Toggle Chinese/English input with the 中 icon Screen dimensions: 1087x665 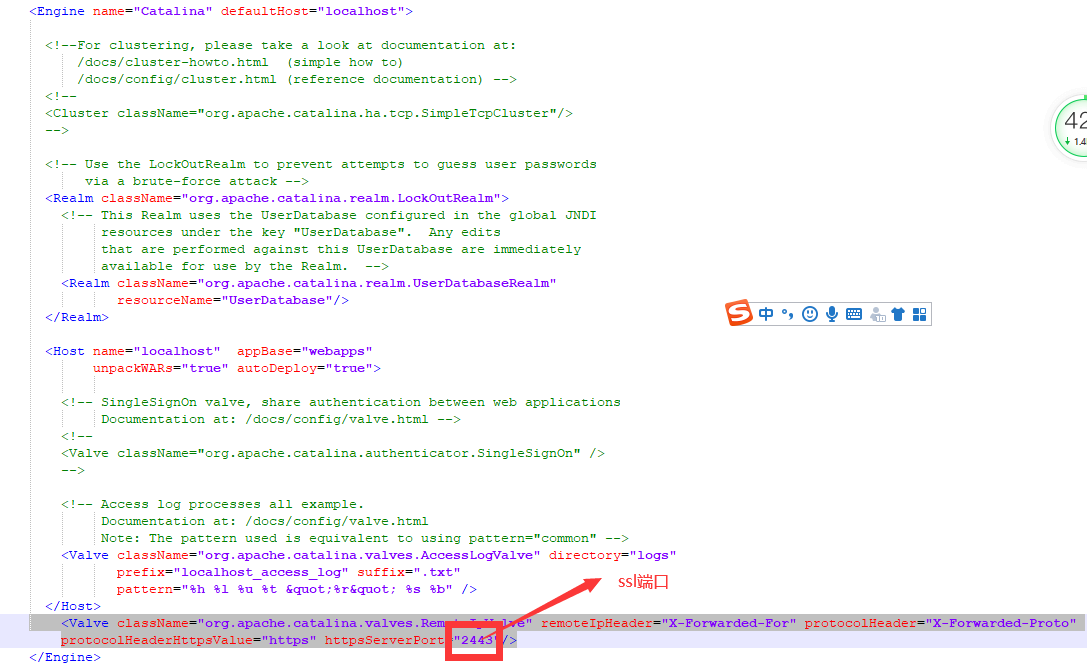coord(765,313)
